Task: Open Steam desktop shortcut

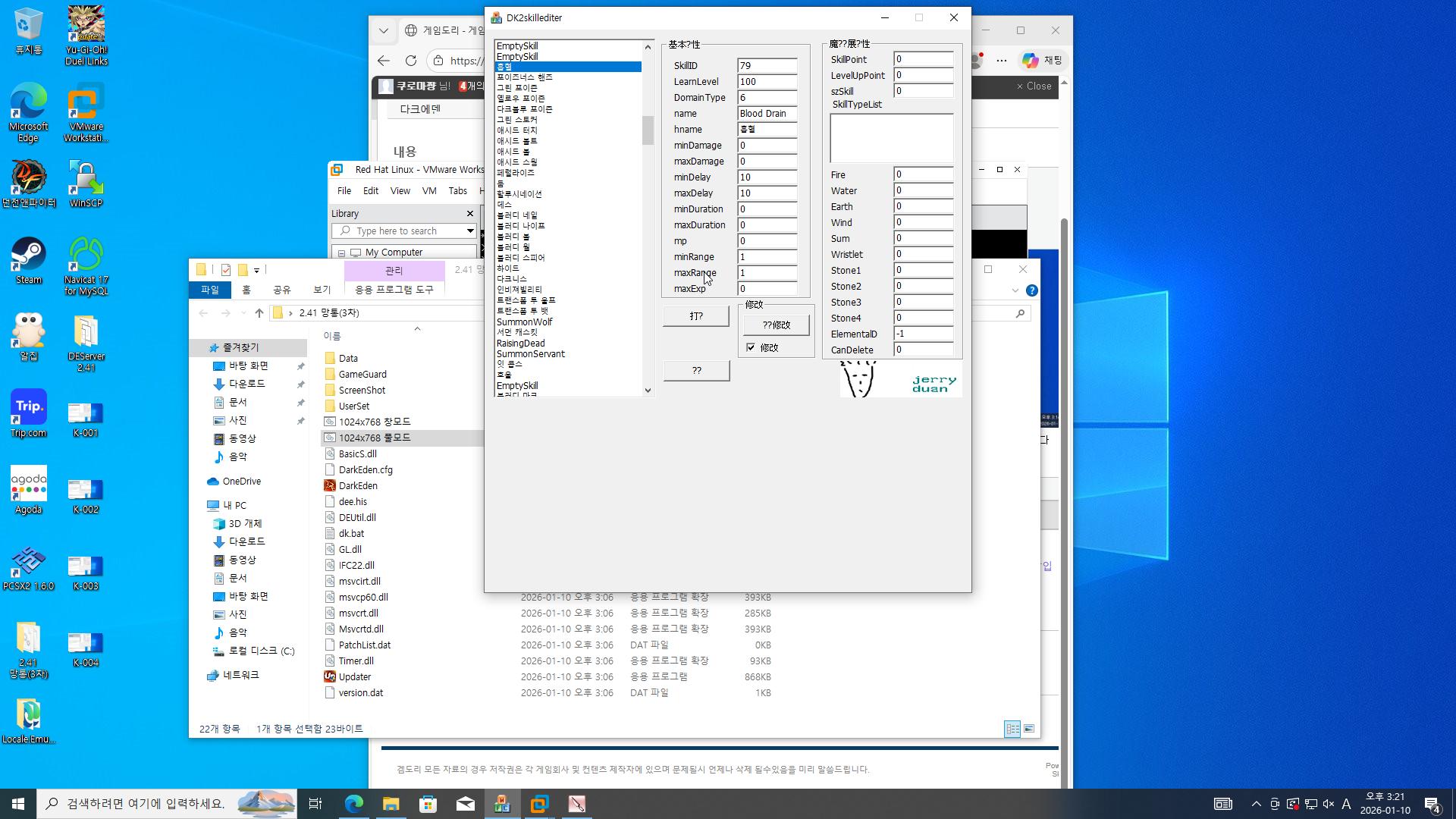Action: 28,256
